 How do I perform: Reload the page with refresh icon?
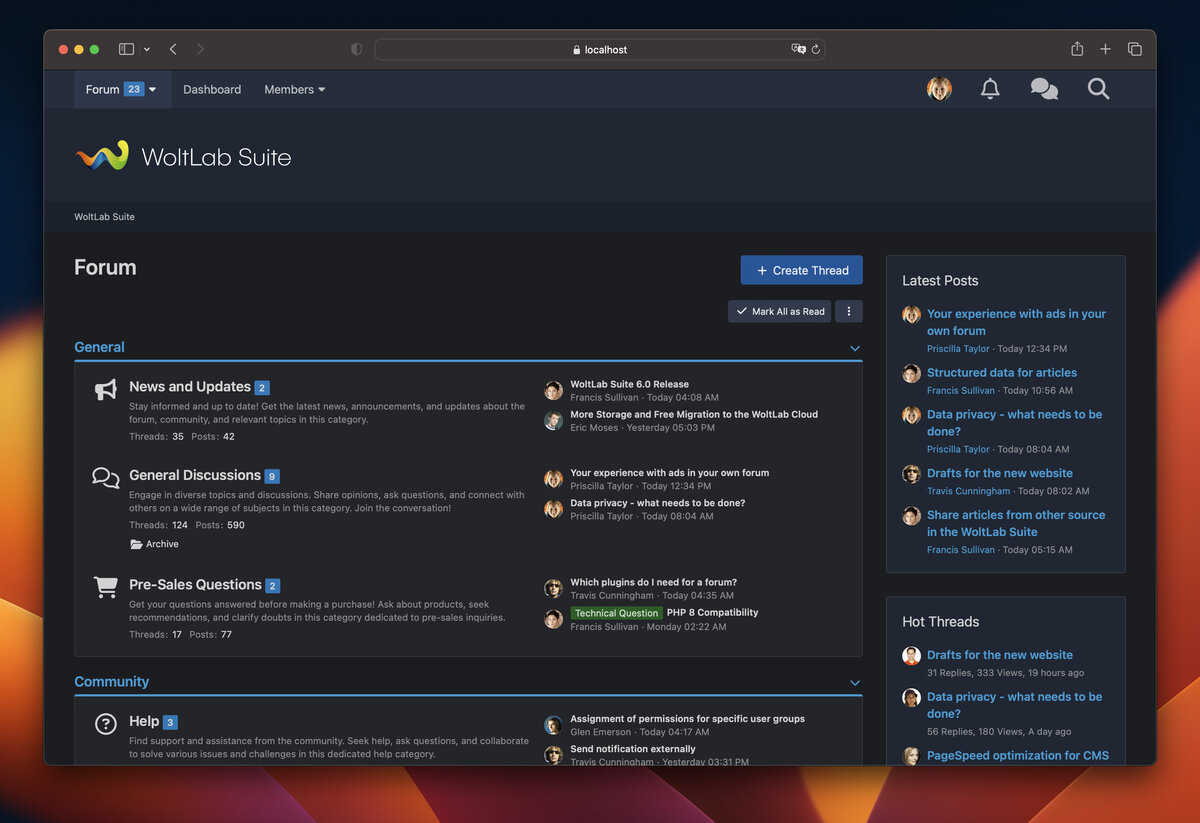816,49
